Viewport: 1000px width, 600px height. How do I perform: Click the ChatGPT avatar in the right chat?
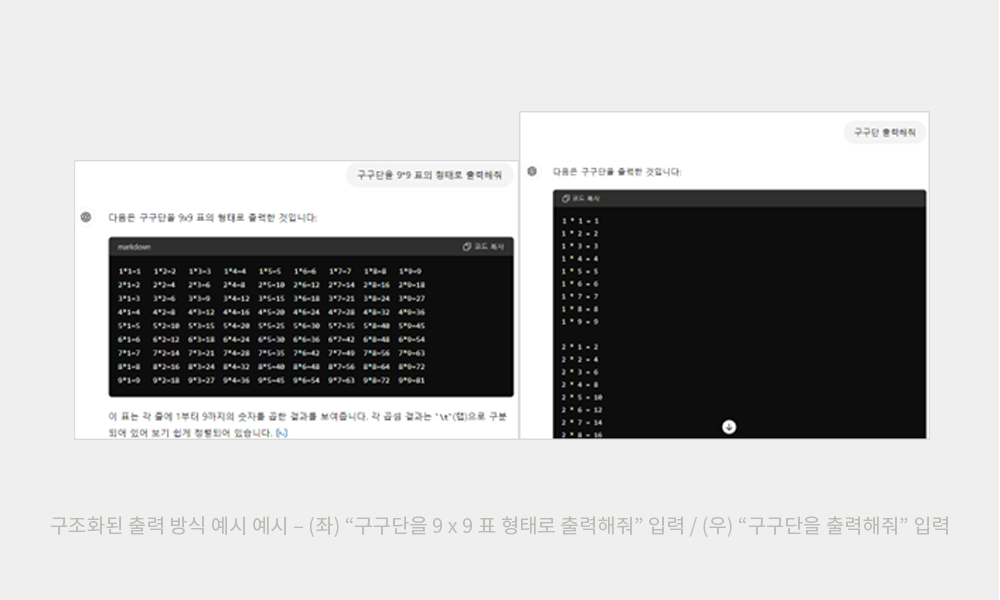[532, 171]
